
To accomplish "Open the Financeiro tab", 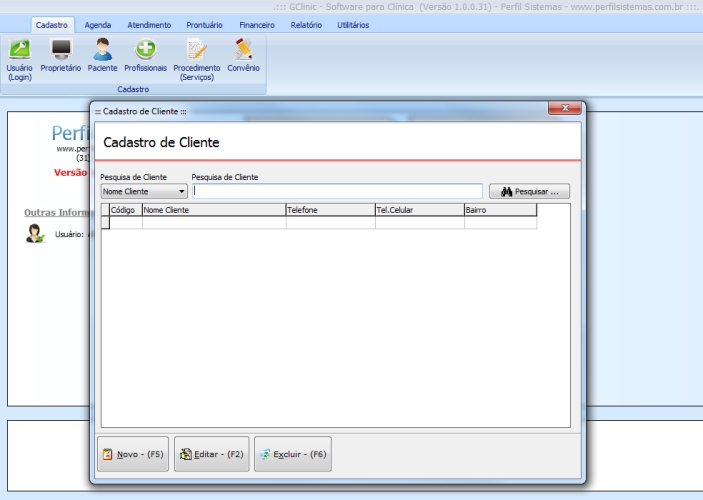I will tap(257, 25).
